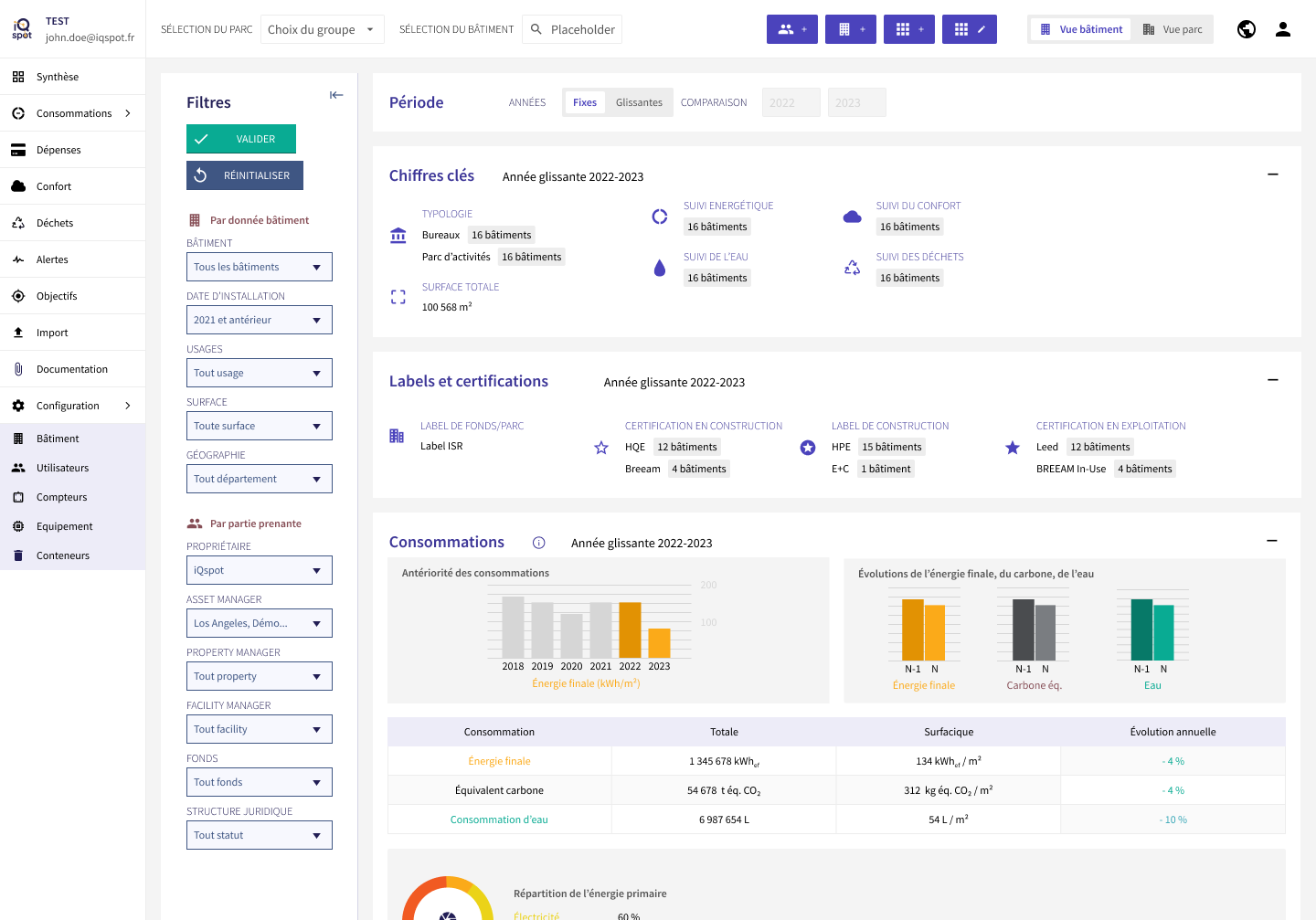The height and width of the screenshot is (920, 1316).
Task: Open the Tout statut dropdown
Action: (x=260, y=835)
